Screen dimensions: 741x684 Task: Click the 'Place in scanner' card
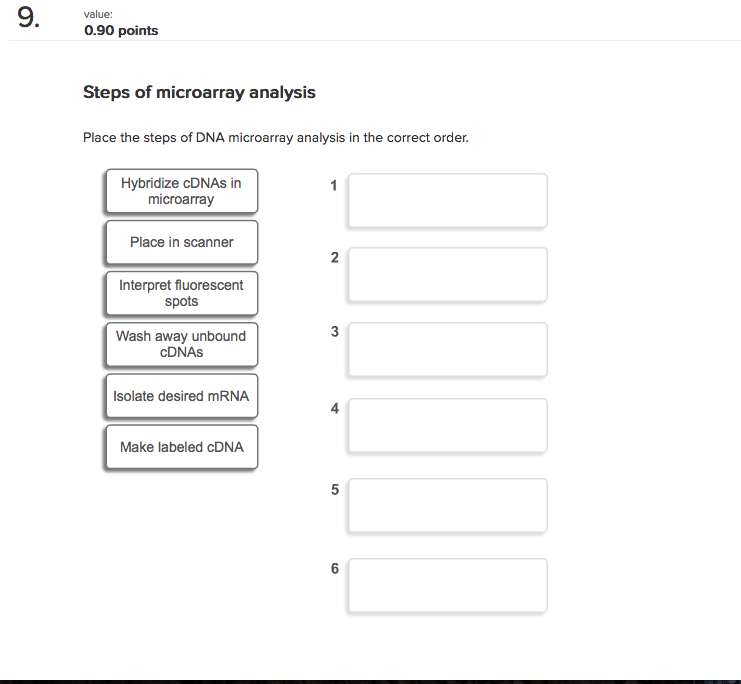181,242
